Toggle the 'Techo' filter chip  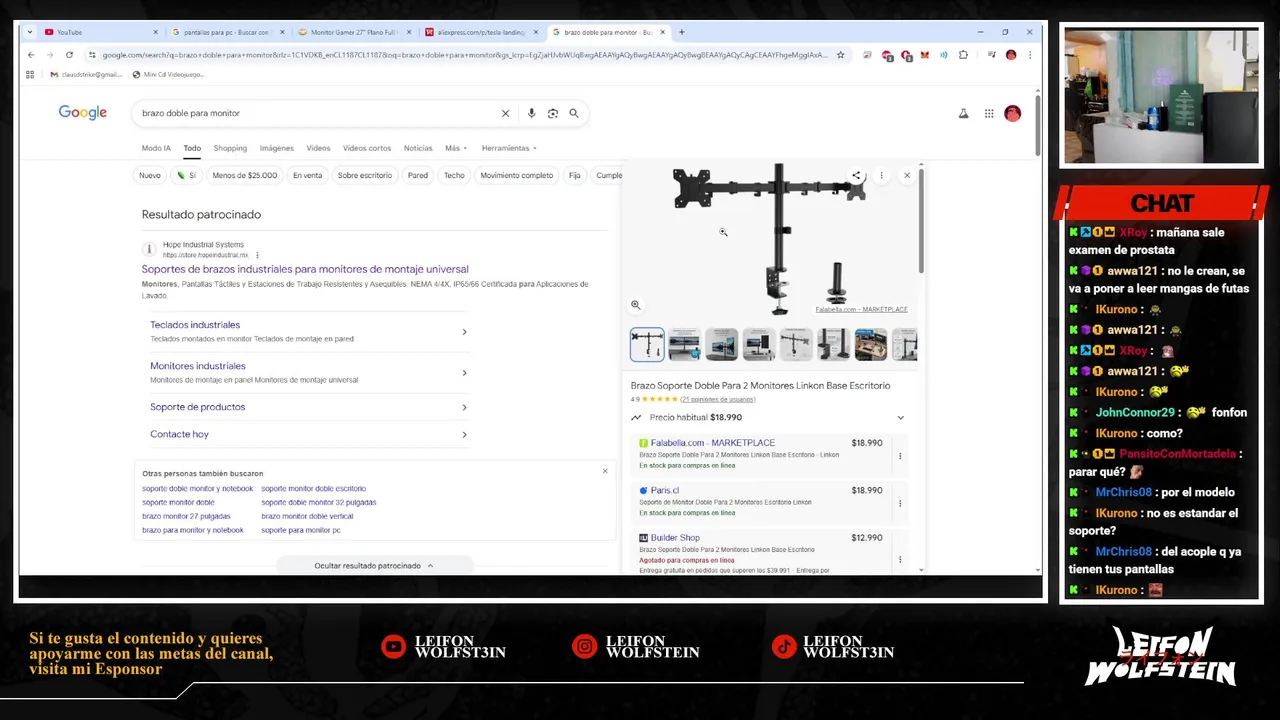point(454,175)
